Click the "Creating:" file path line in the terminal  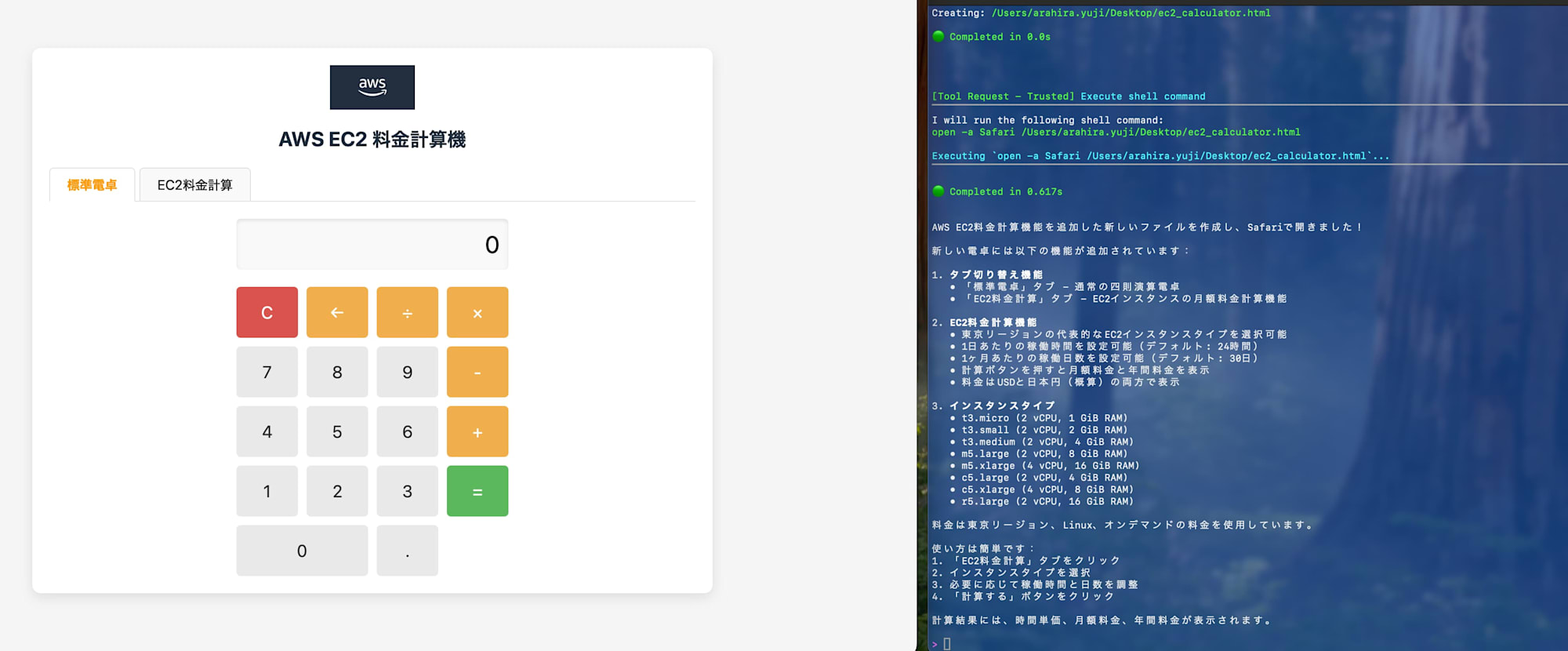click(1101, 13)
